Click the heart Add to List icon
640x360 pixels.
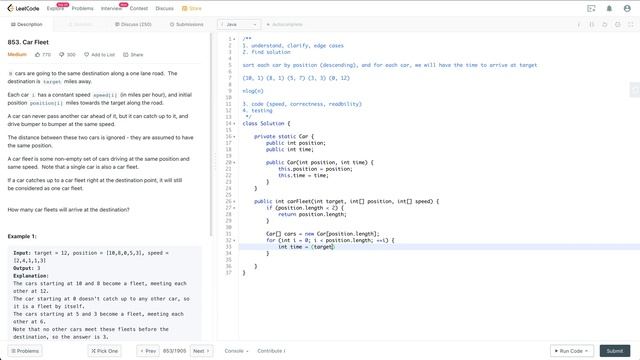point(87,54)
